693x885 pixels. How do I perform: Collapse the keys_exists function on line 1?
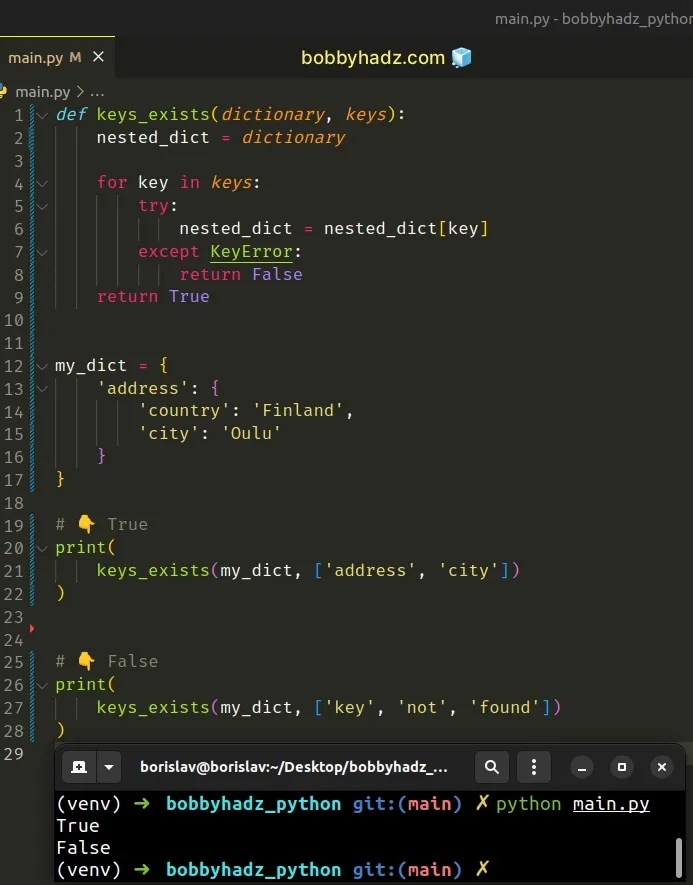tap(42, 115)
